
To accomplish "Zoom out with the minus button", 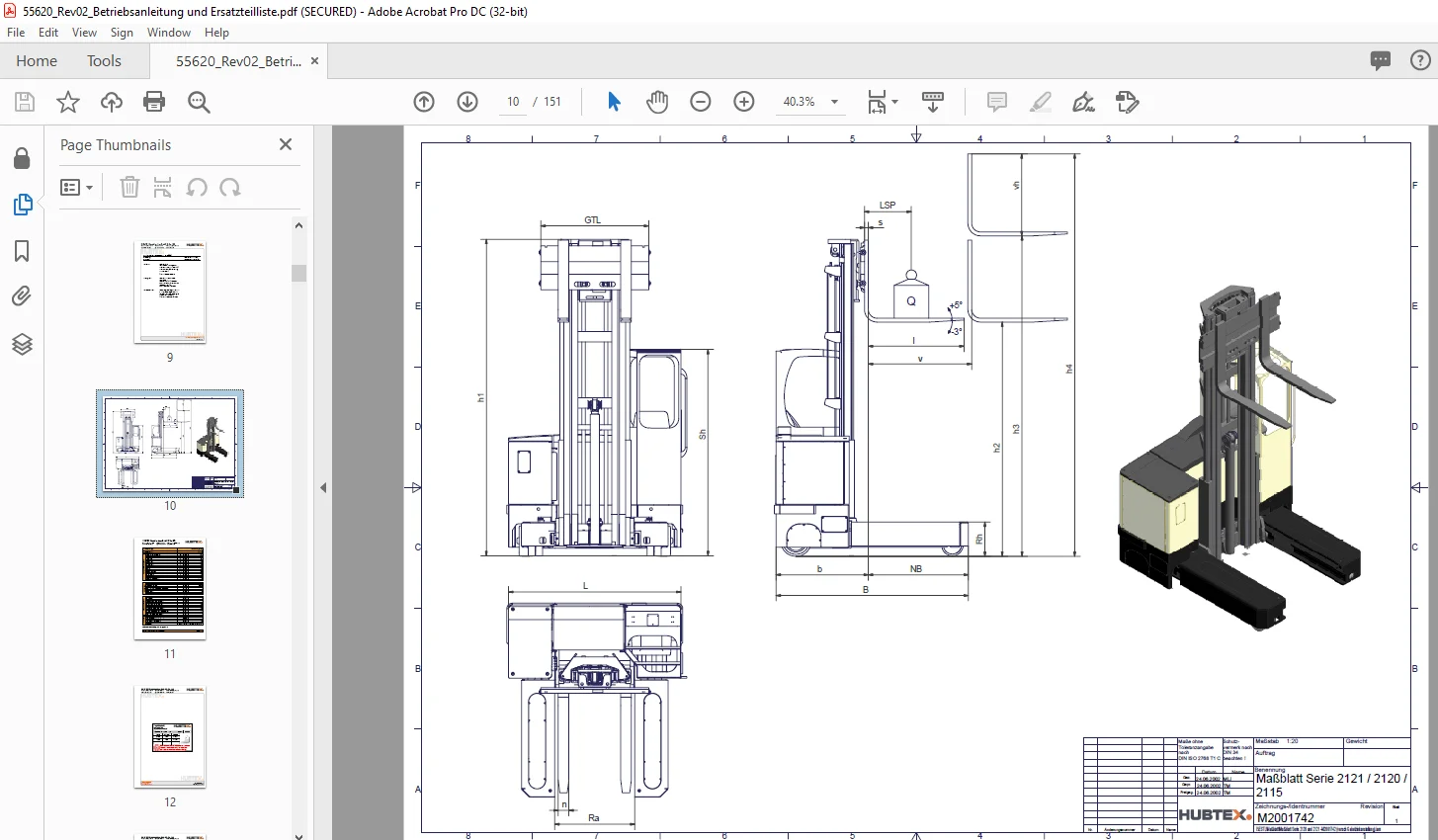I will (x=701, y=102).
